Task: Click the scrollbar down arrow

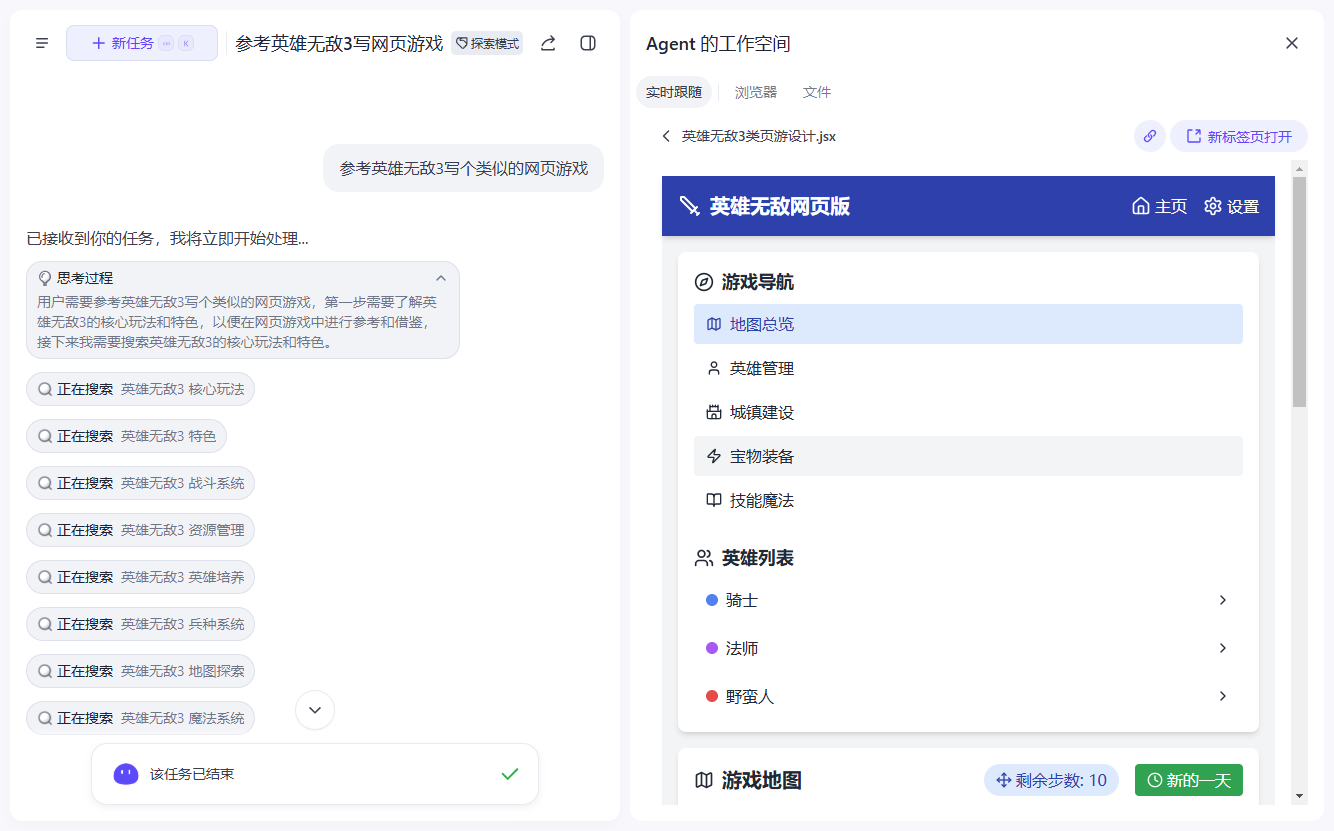Action: pos(1299,796)
